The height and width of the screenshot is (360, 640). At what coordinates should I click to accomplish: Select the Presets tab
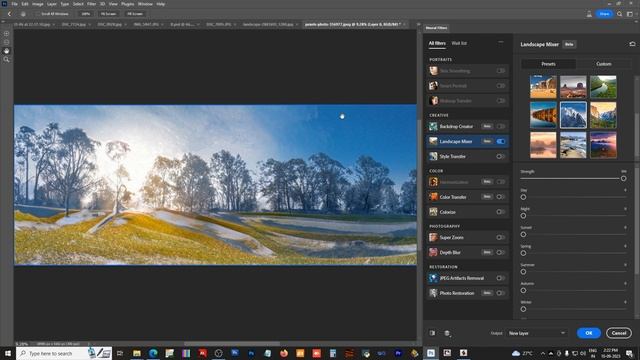549,64
